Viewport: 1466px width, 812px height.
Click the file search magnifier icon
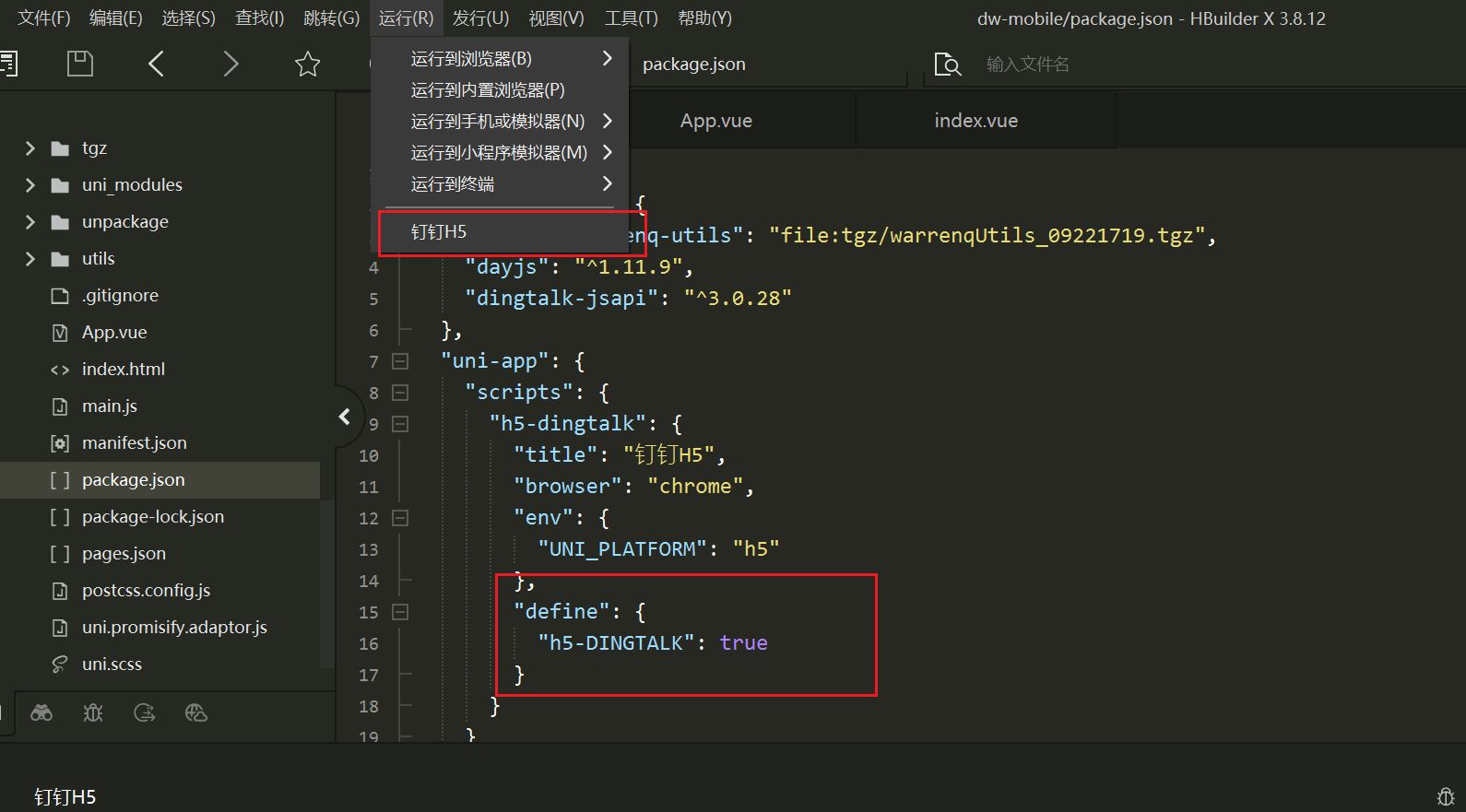click(x=947, y=64)
